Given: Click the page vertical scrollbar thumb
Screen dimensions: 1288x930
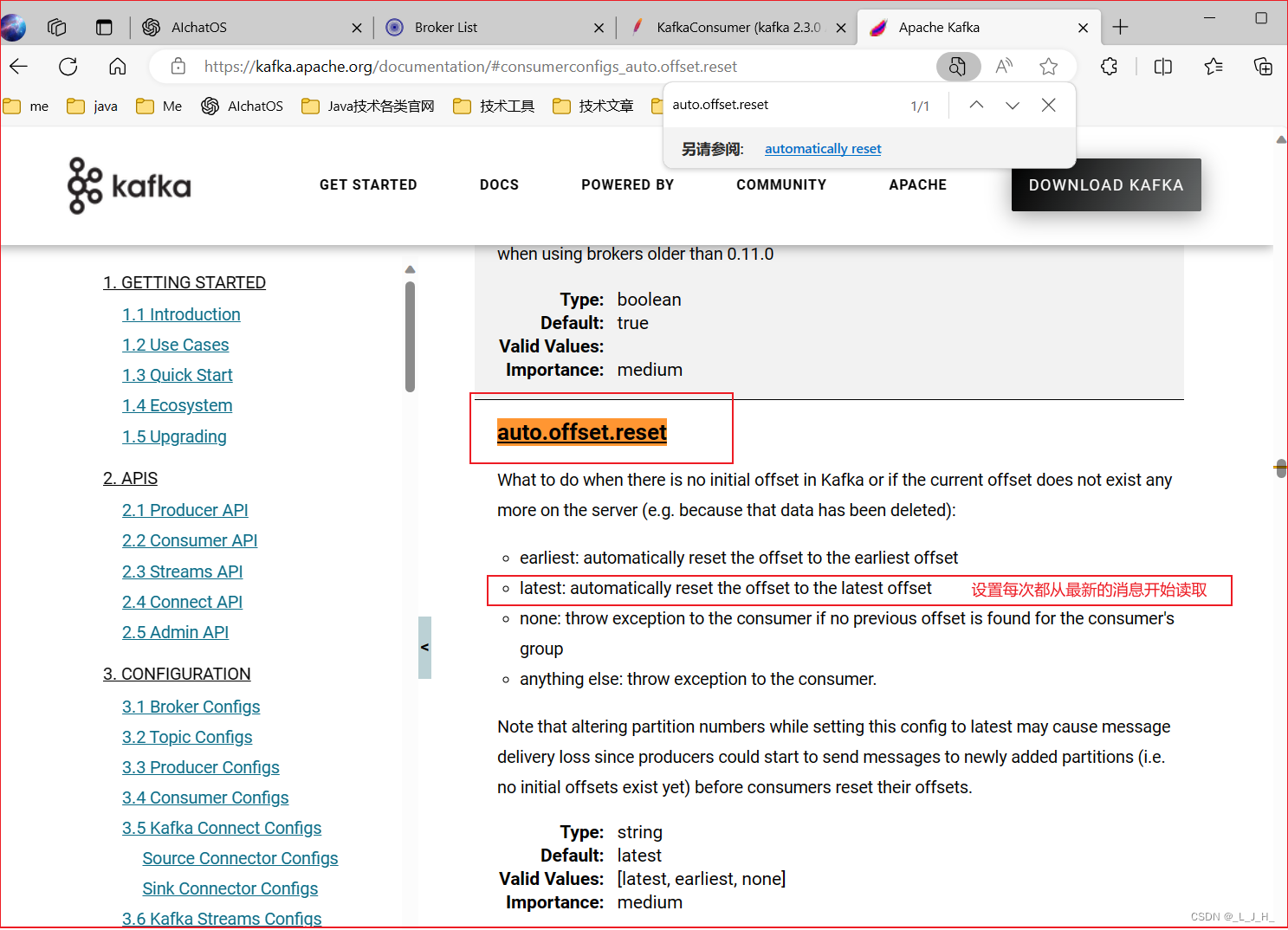Looking at the screenshot, I should pyautogui.click(x=1281, y=468).
